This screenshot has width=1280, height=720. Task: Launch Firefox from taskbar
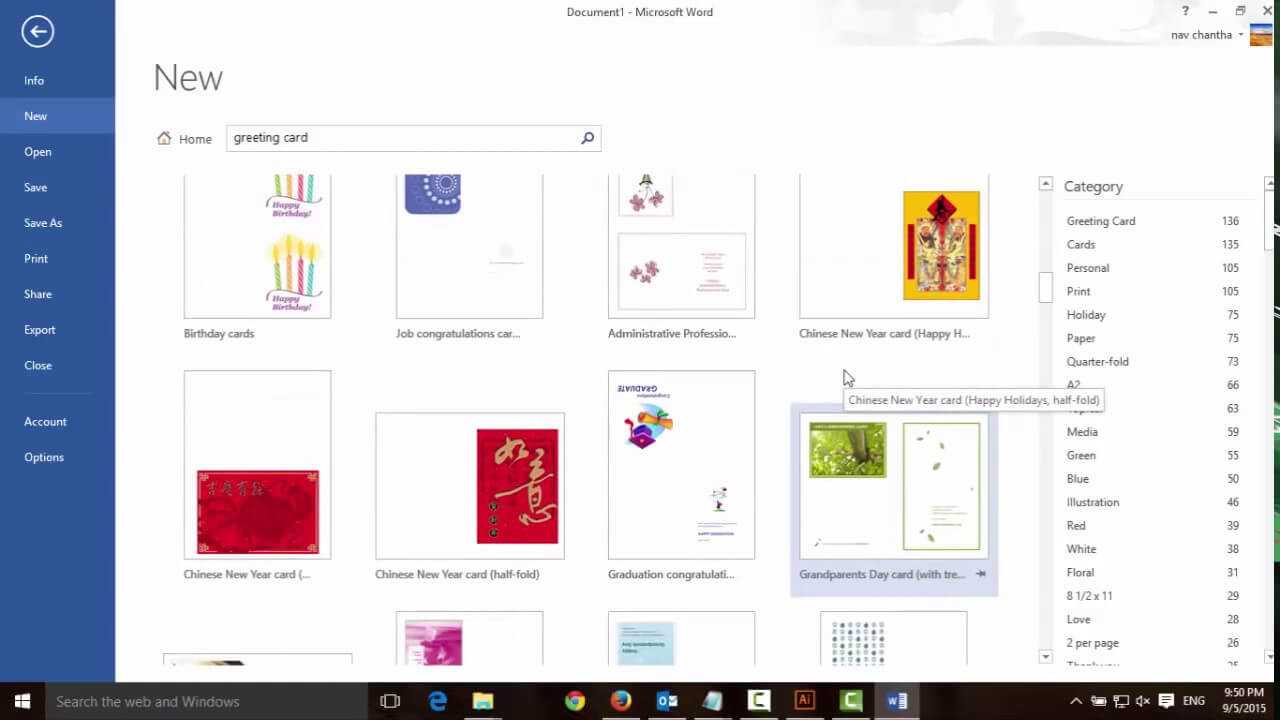point(621,701)
